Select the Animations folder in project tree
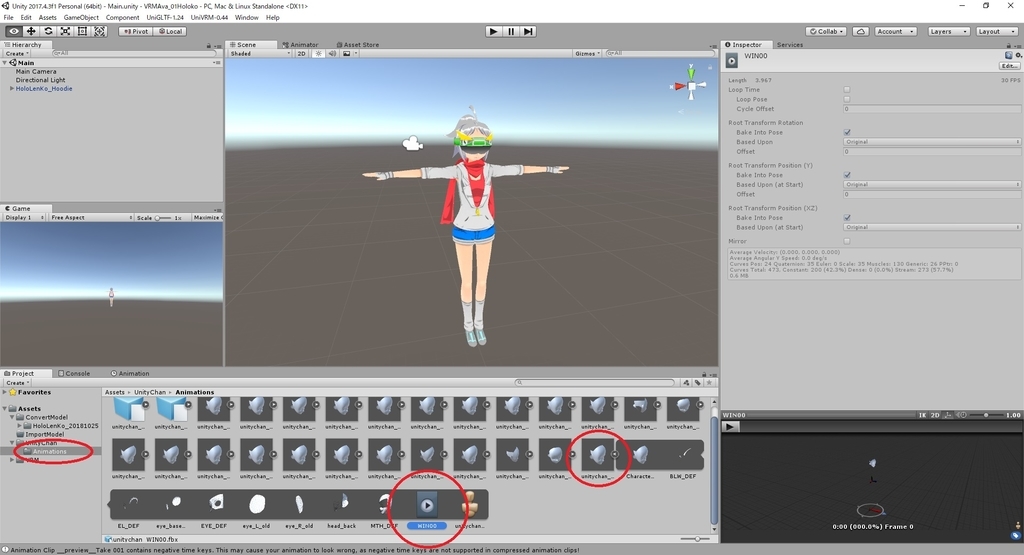Screen dimensions: 1024x555 50,451
